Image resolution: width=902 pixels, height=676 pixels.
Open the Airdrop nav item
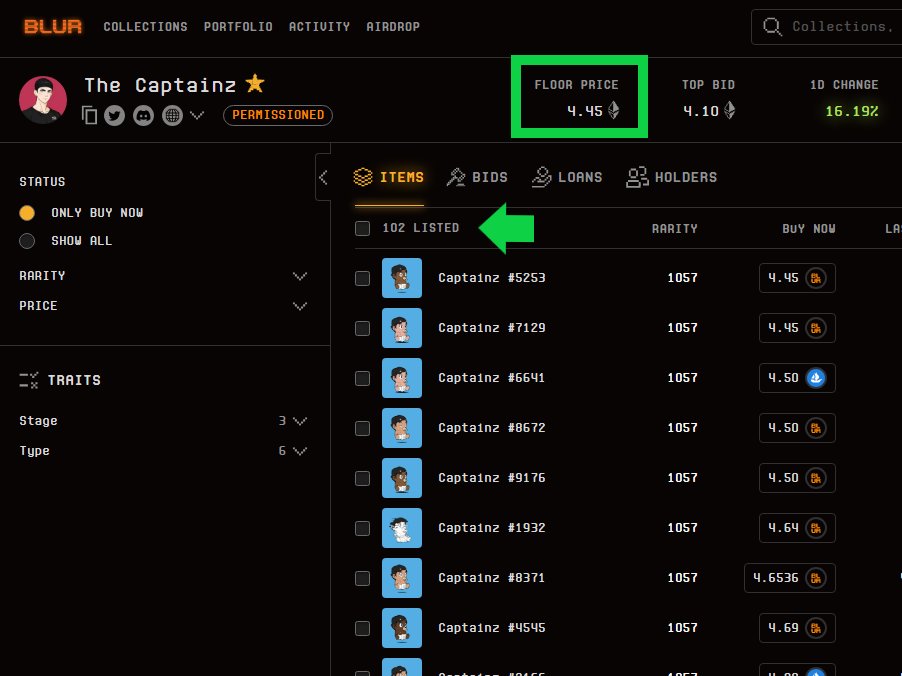(393, 26)
